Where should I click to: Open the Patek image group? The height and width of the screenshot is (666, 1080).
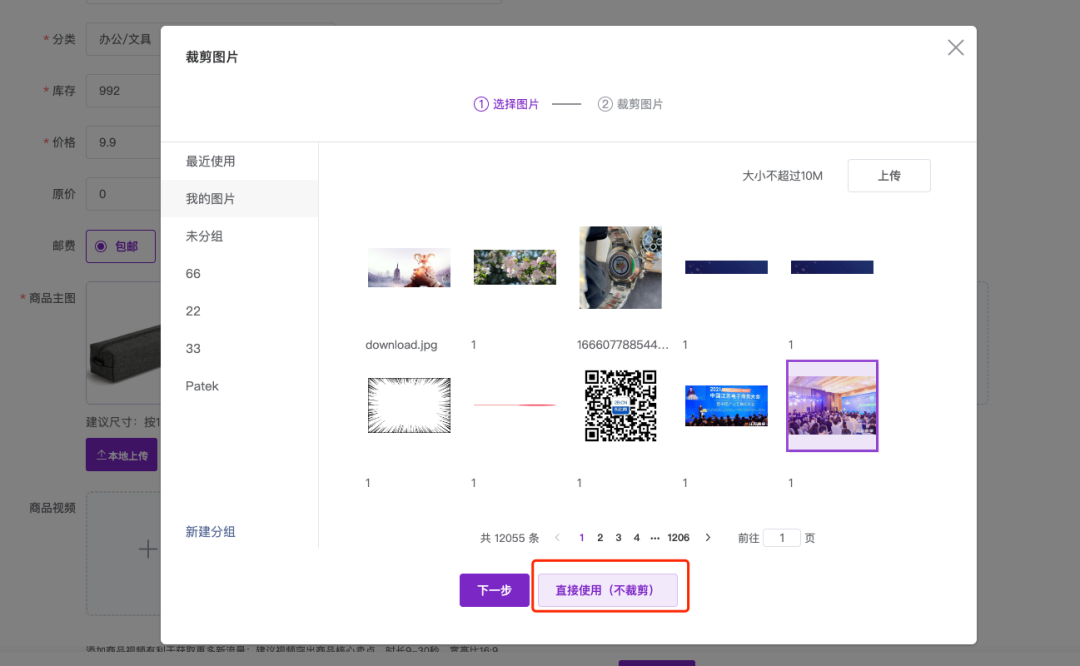[x=202, y=386]
